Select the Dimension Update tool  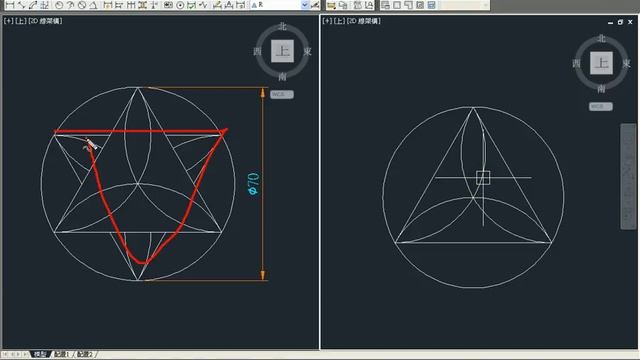click(x=241, y=5)
